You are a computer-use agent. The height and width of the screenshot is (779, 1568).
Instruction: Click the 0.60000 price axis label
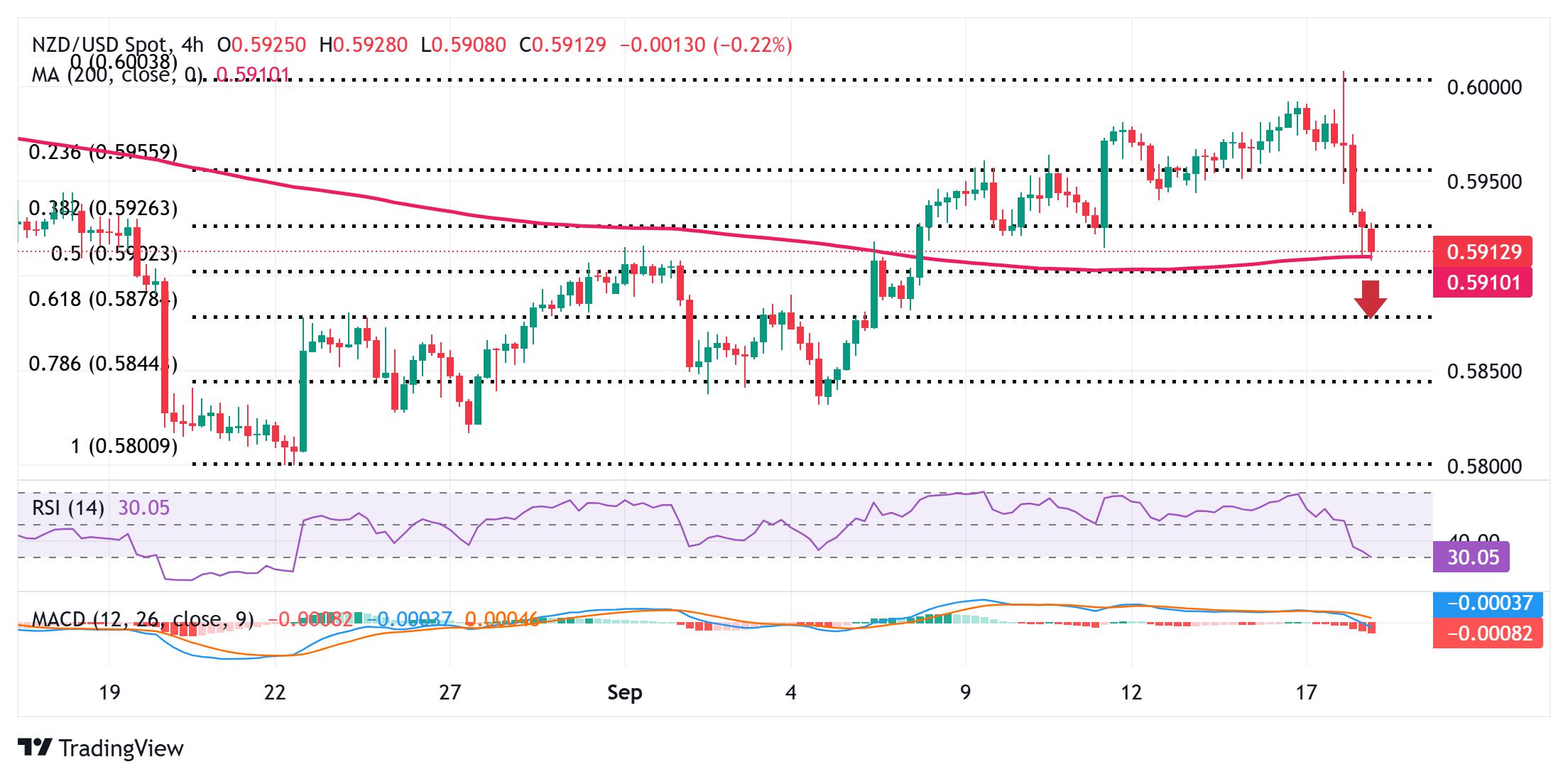coord(1484,87)
